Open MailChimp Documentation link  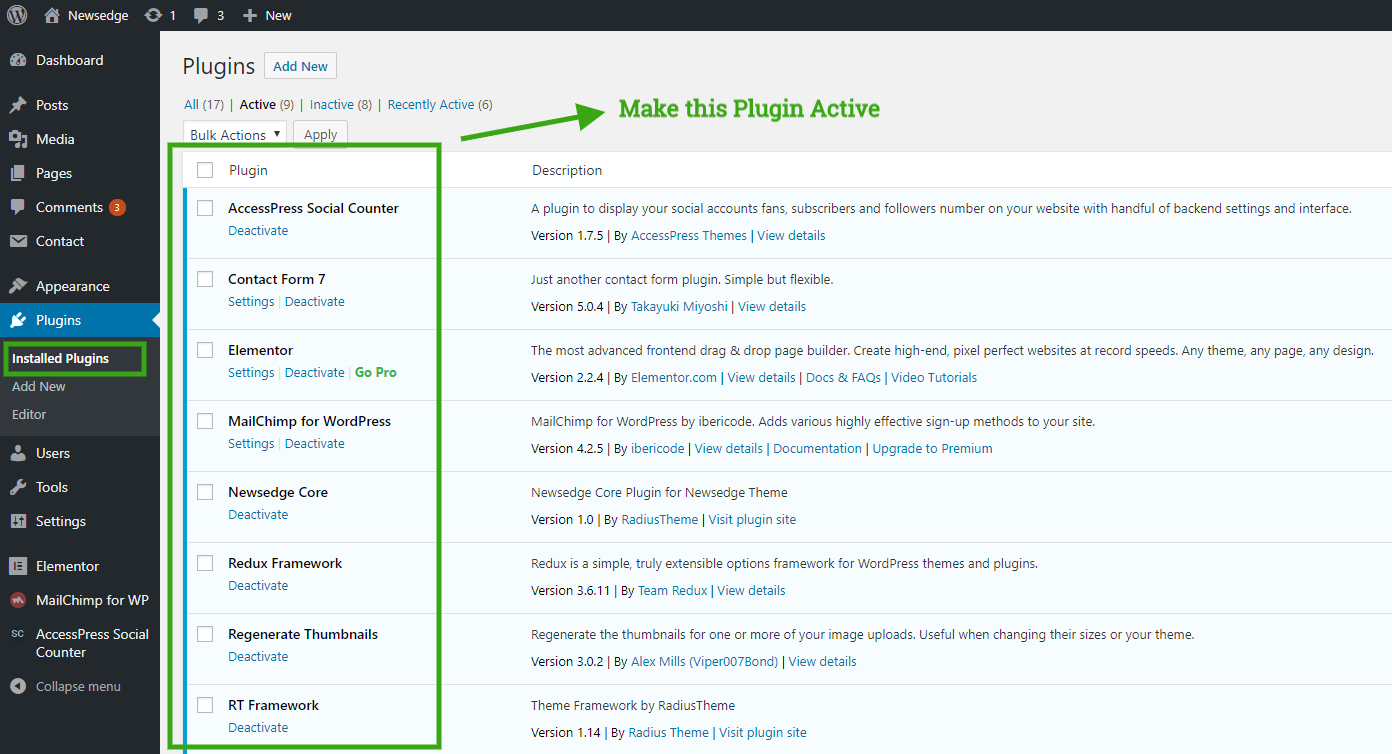(817, 448)
